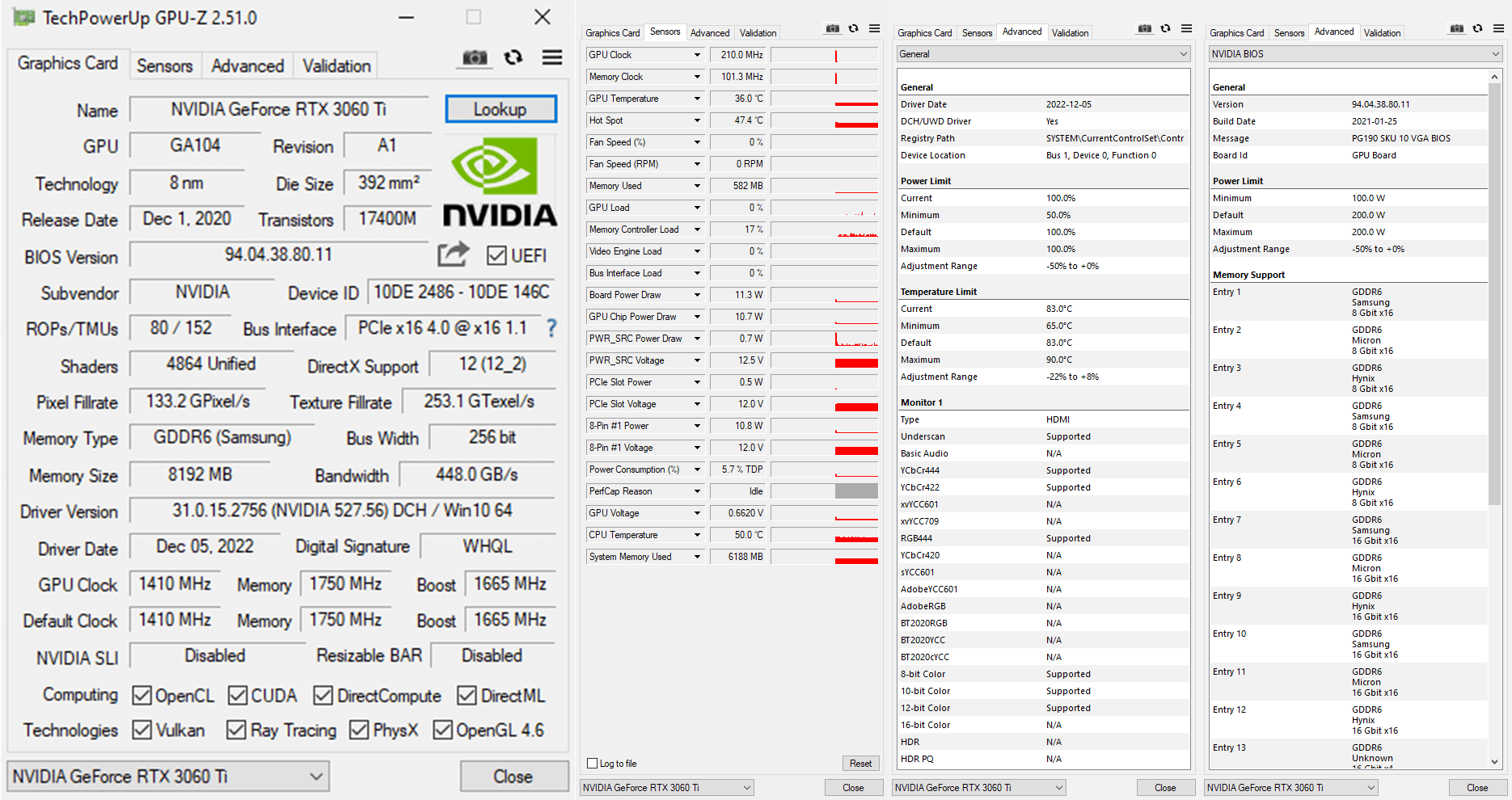
Task: Click NVIDIA logo image
Action: tap(500, 182)
